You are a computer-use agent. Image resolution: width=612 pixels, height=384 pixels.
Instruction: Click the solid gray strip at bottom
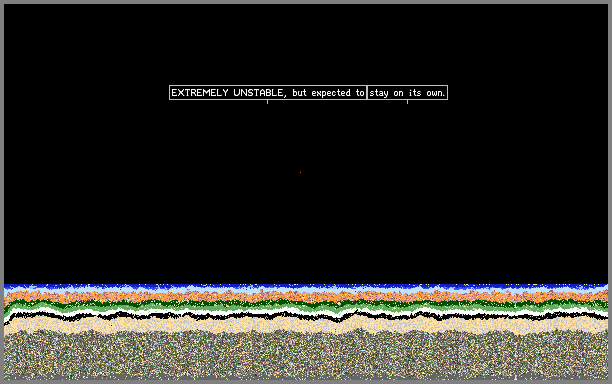[306, 379]
